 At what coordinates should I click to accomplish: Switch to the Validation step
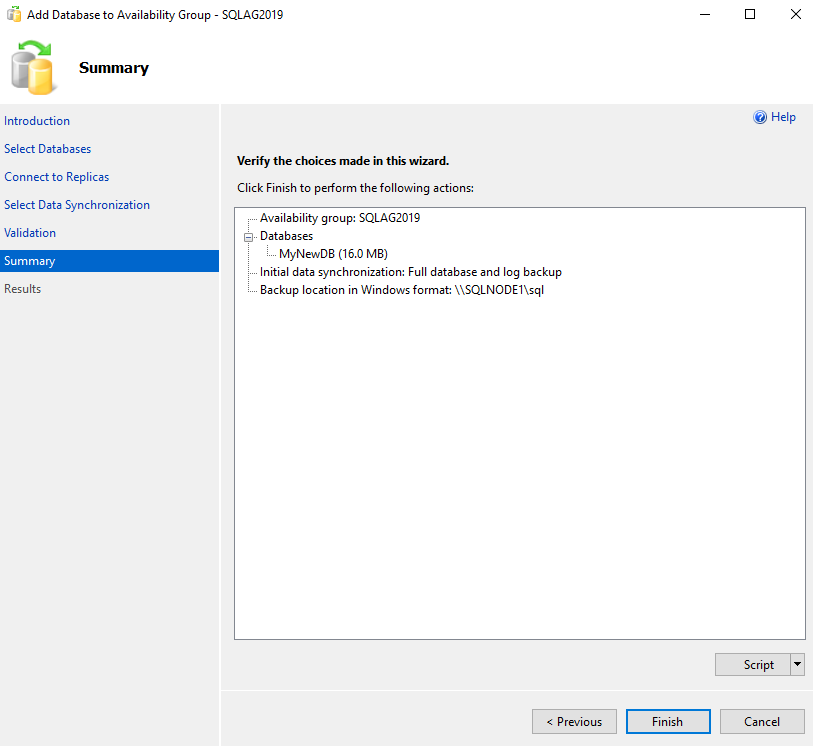[30, 233]
